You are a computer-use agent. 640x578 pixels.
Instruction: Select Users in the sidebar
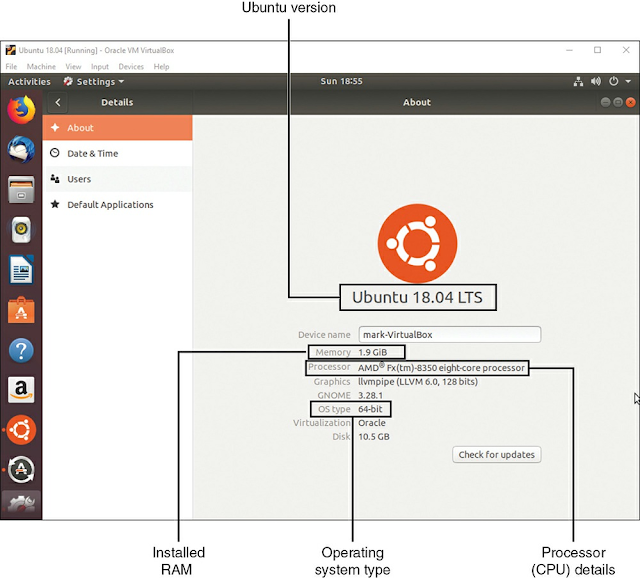[x=118, y=179]
